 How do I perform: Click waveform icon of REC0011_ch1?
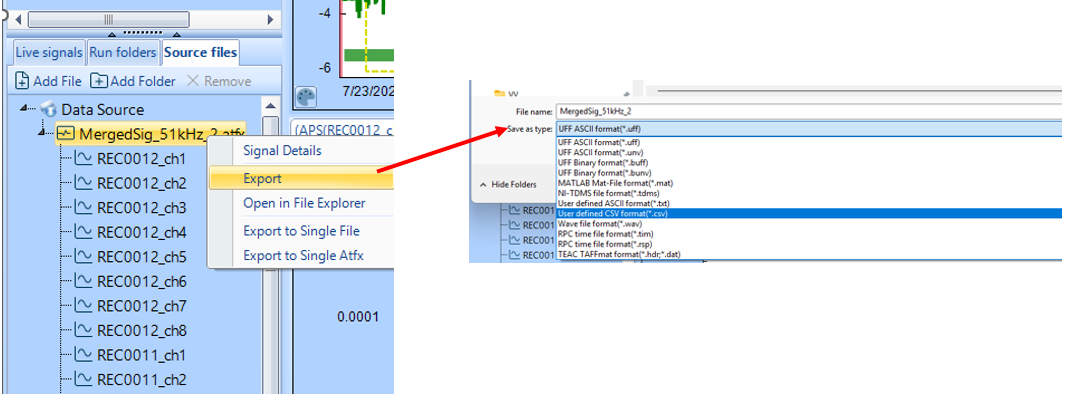[84, 355]
